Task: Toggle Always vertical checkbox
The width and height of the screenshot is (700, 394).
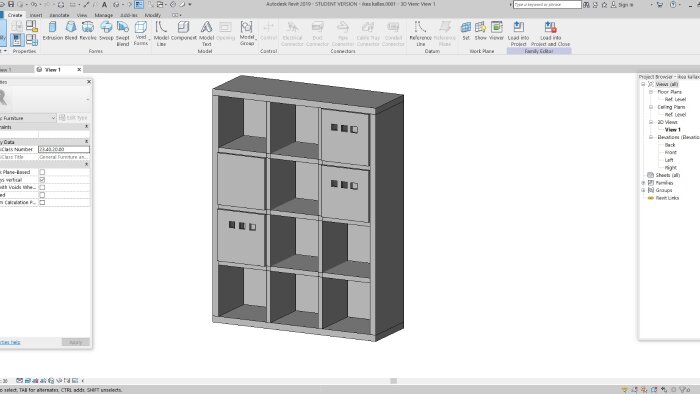Action: tap(42, 179)
